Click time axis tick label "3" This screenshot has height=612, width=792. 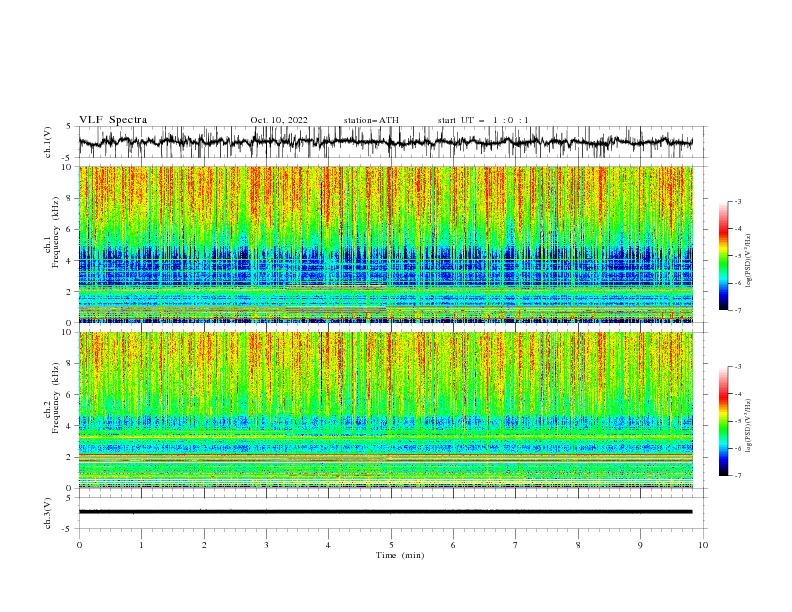(266, 545)
